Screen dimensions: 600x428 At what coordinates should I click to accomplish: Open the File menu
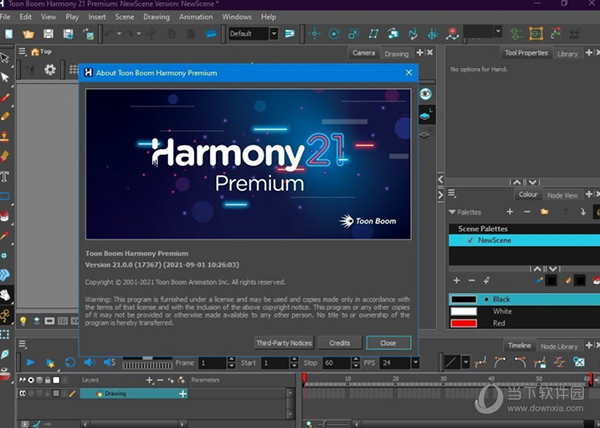pyautogui.click(x=5, y=17)
